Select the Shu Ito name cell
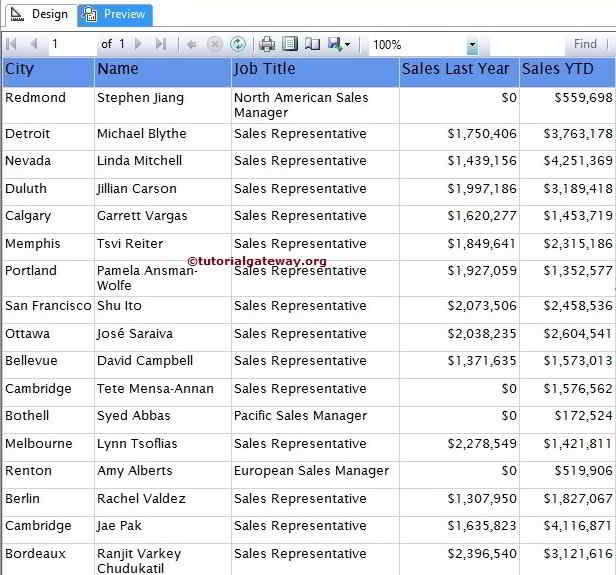The image size is (616, 575). (163, 310)
